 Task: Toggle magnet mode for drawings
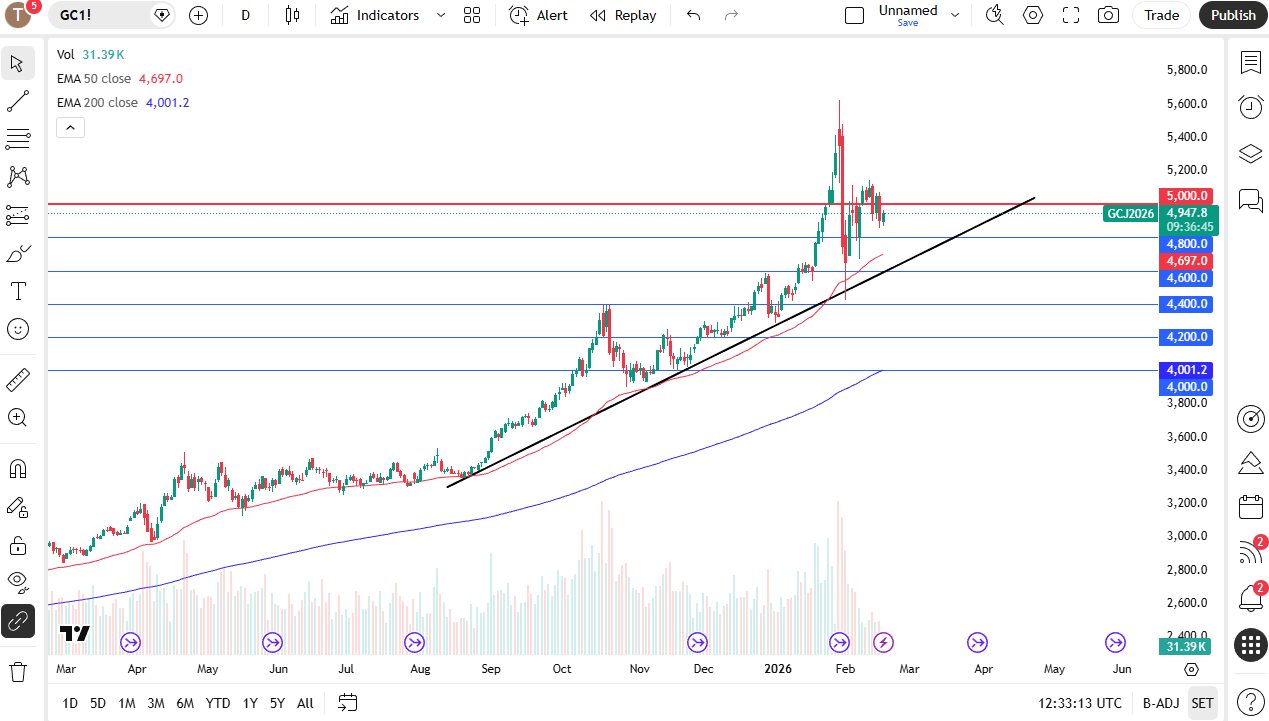click(x=17, y=469)
